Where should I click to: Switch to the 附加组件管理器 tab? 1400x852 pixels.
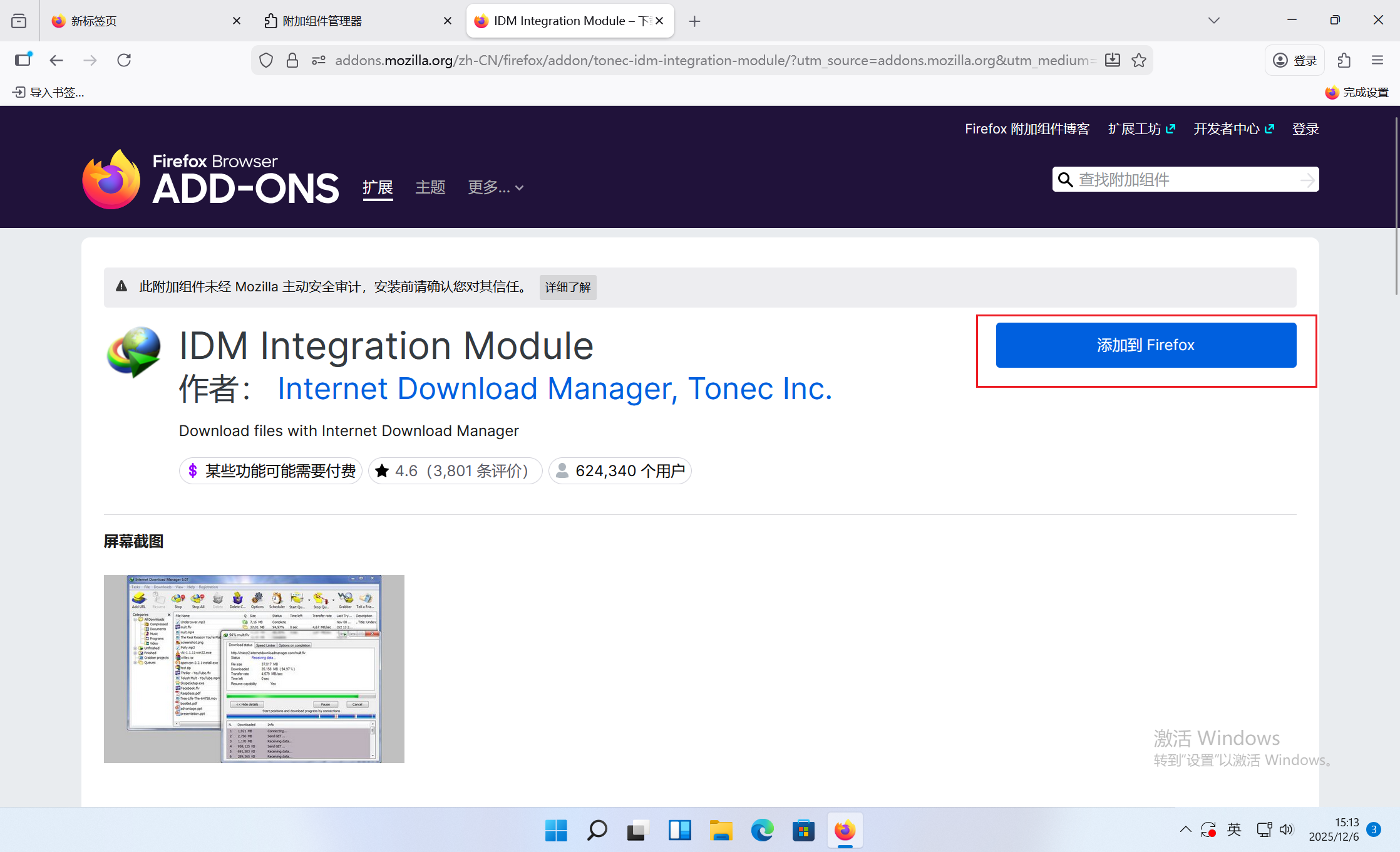click(x=322, y=21)
